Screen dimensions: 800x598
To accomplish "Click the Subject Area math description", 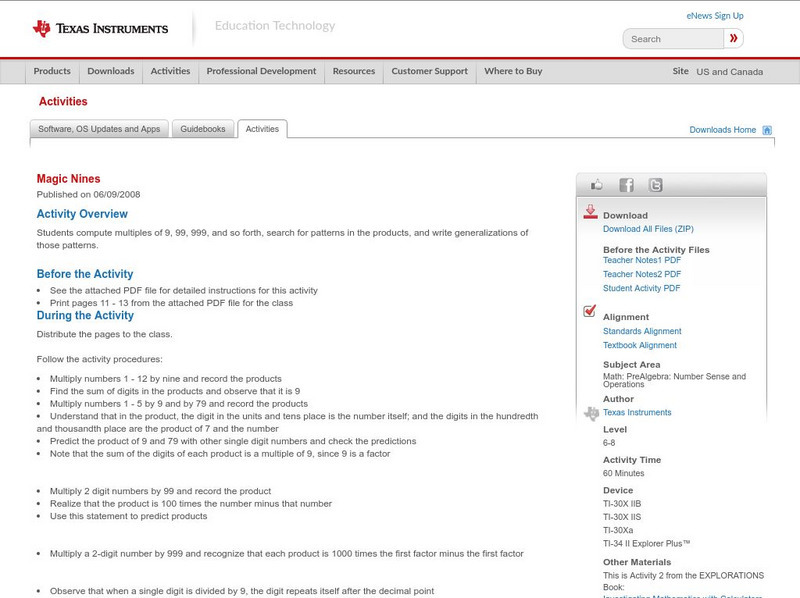I will click(x=674, y=380).
